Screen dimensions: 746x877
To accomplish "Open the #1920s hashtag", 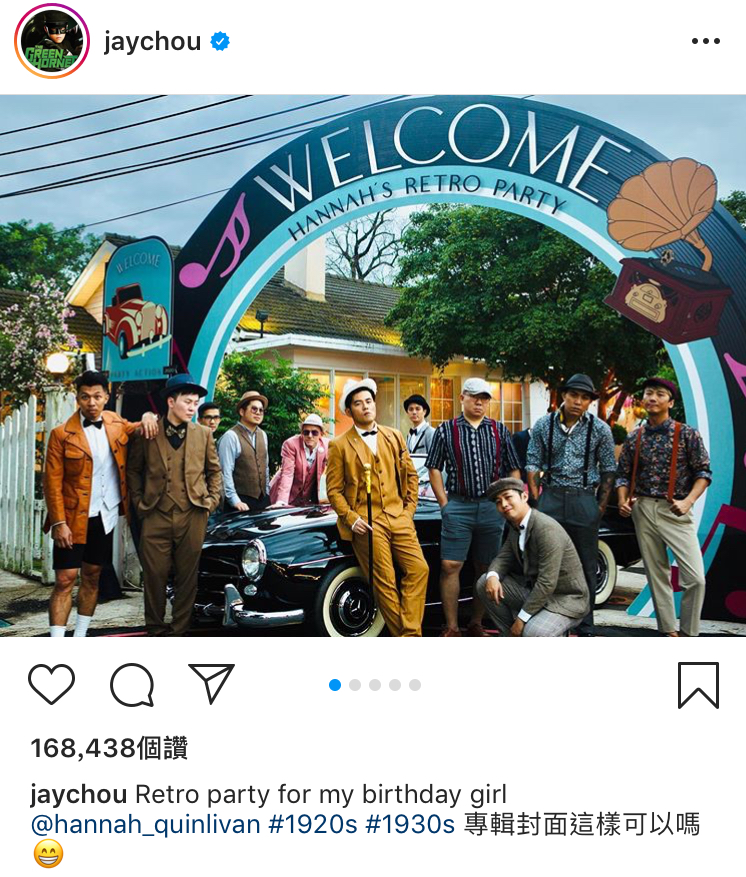I will click(x=313, y=824).
